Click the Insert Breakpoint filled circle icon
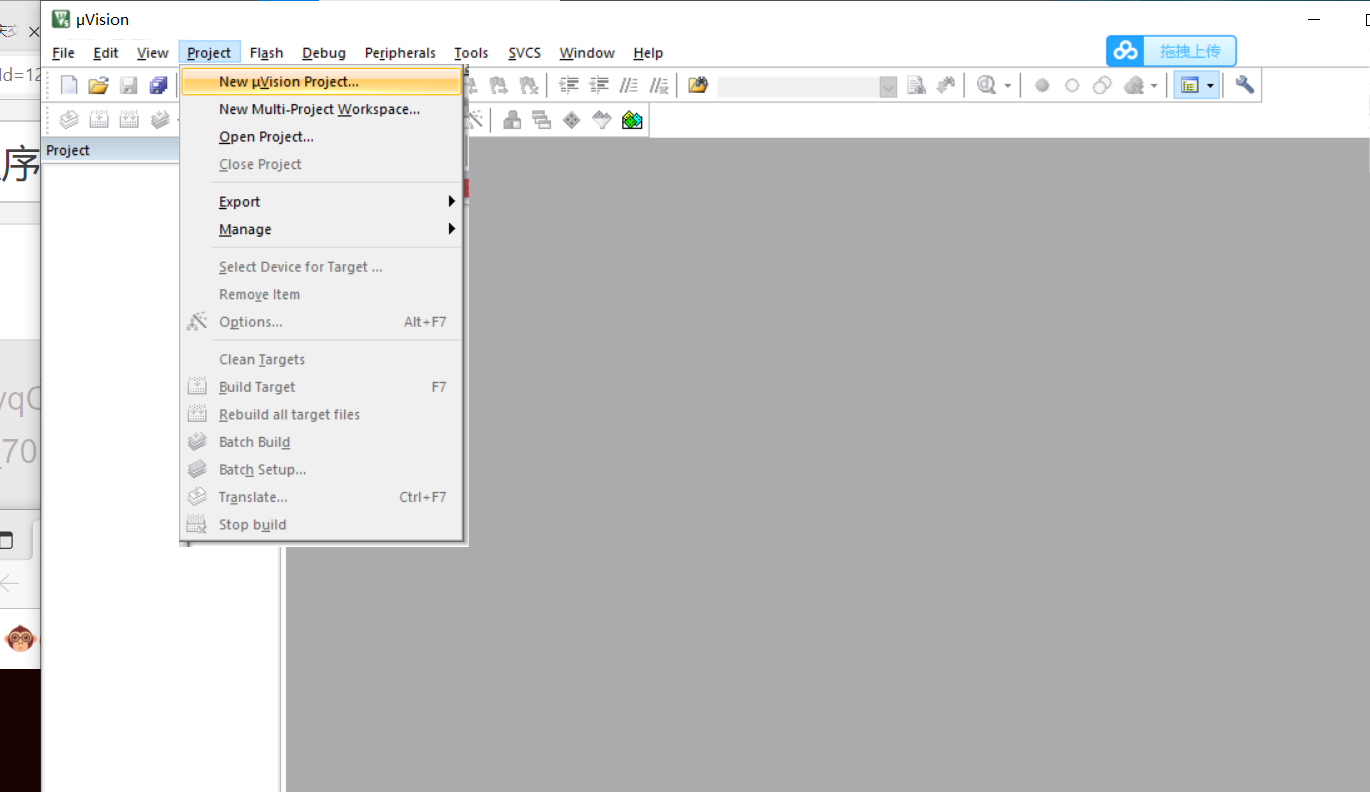 point(1042,86)
